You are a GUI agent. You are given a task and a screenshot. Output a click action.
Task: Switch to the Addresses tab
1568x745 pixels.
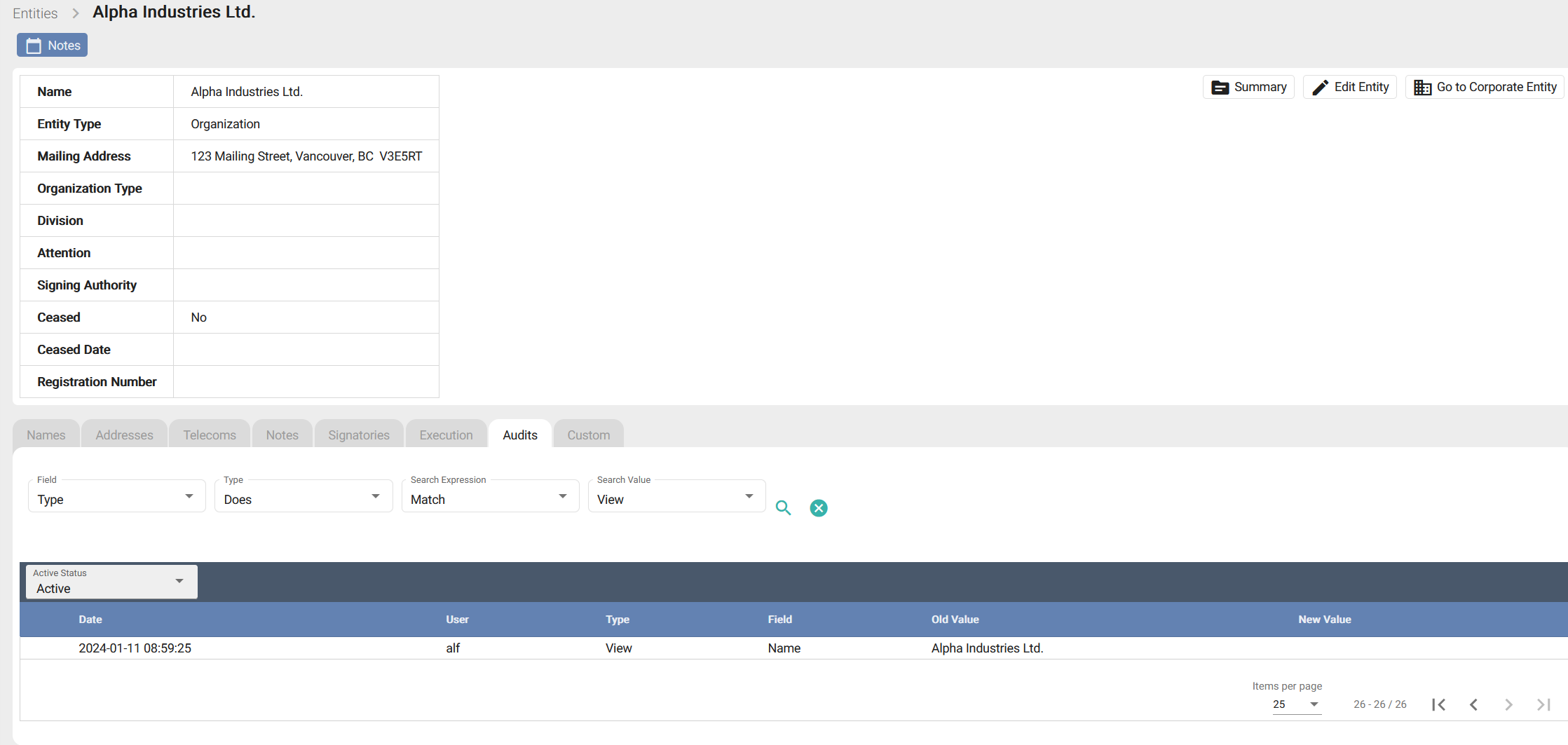(x=124, y=435)
